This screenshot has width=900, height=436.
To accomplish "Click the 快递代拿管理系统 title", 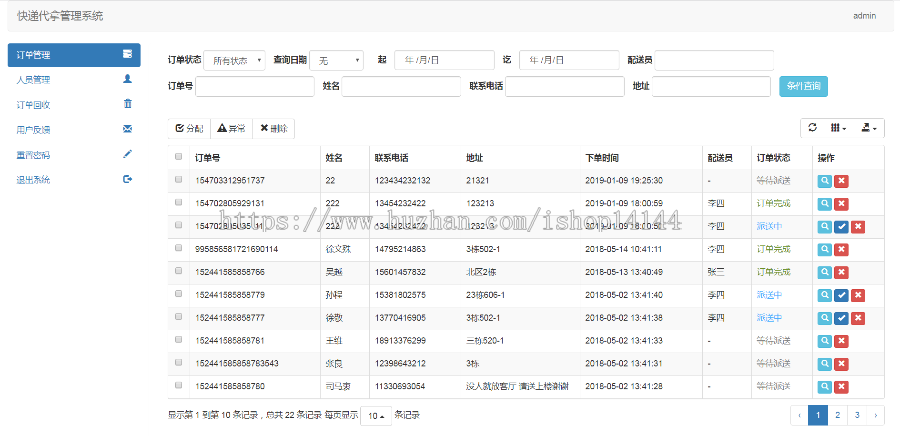I will [60, 16].
